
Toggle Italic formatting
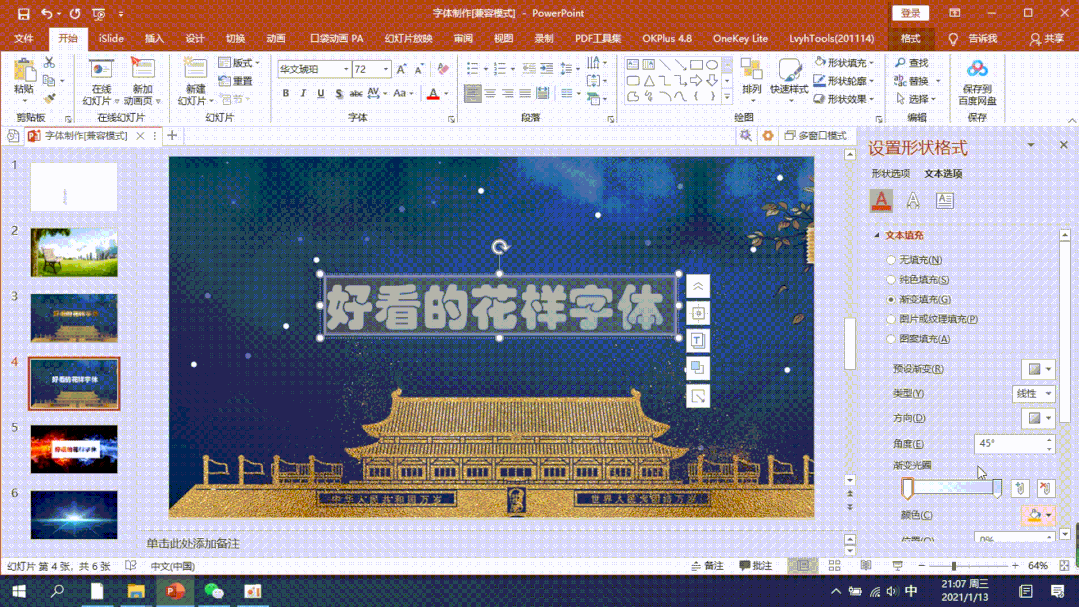303,94
